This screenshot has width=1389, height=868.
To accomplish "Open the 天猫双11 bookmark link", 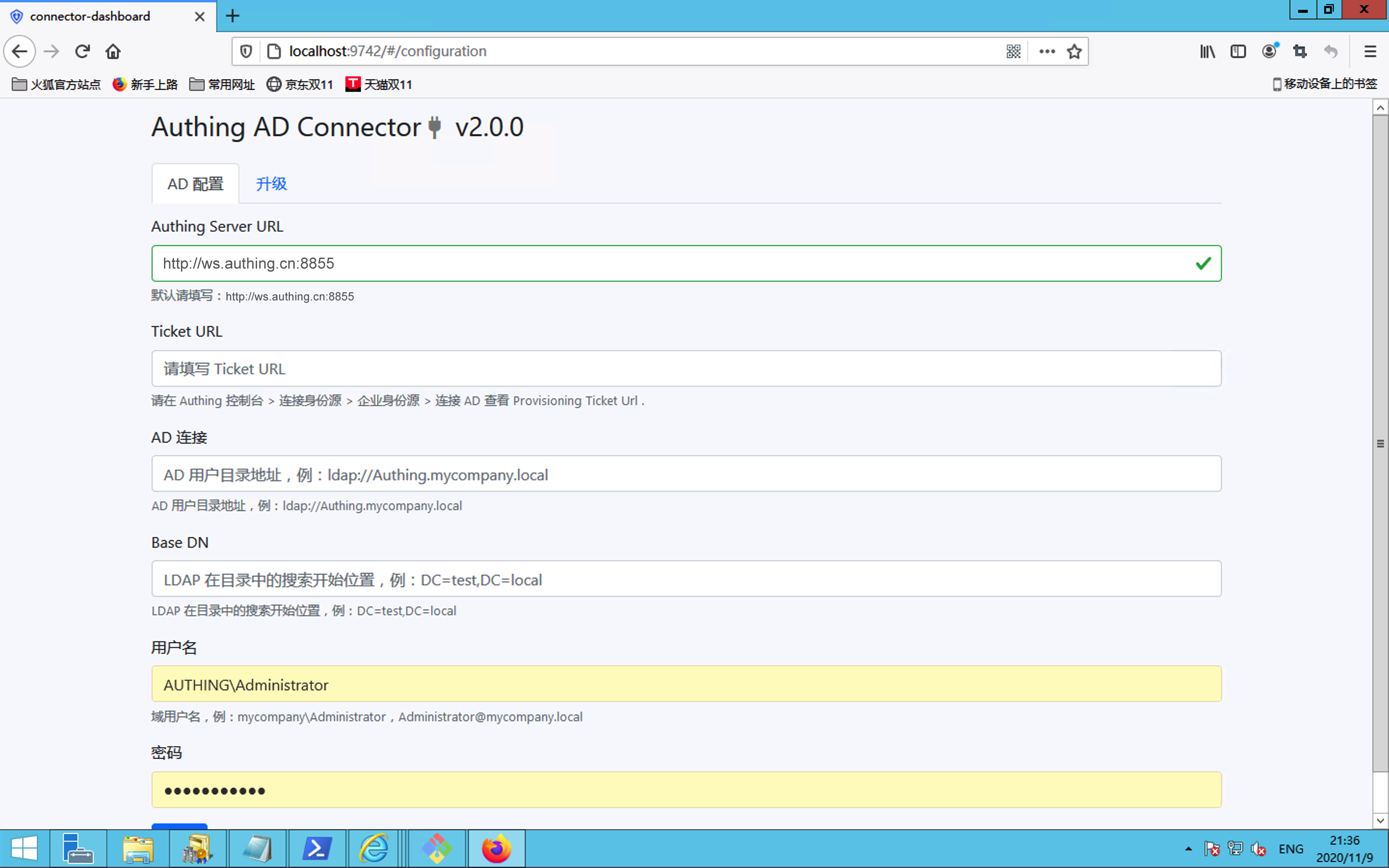I will point(379,84).
